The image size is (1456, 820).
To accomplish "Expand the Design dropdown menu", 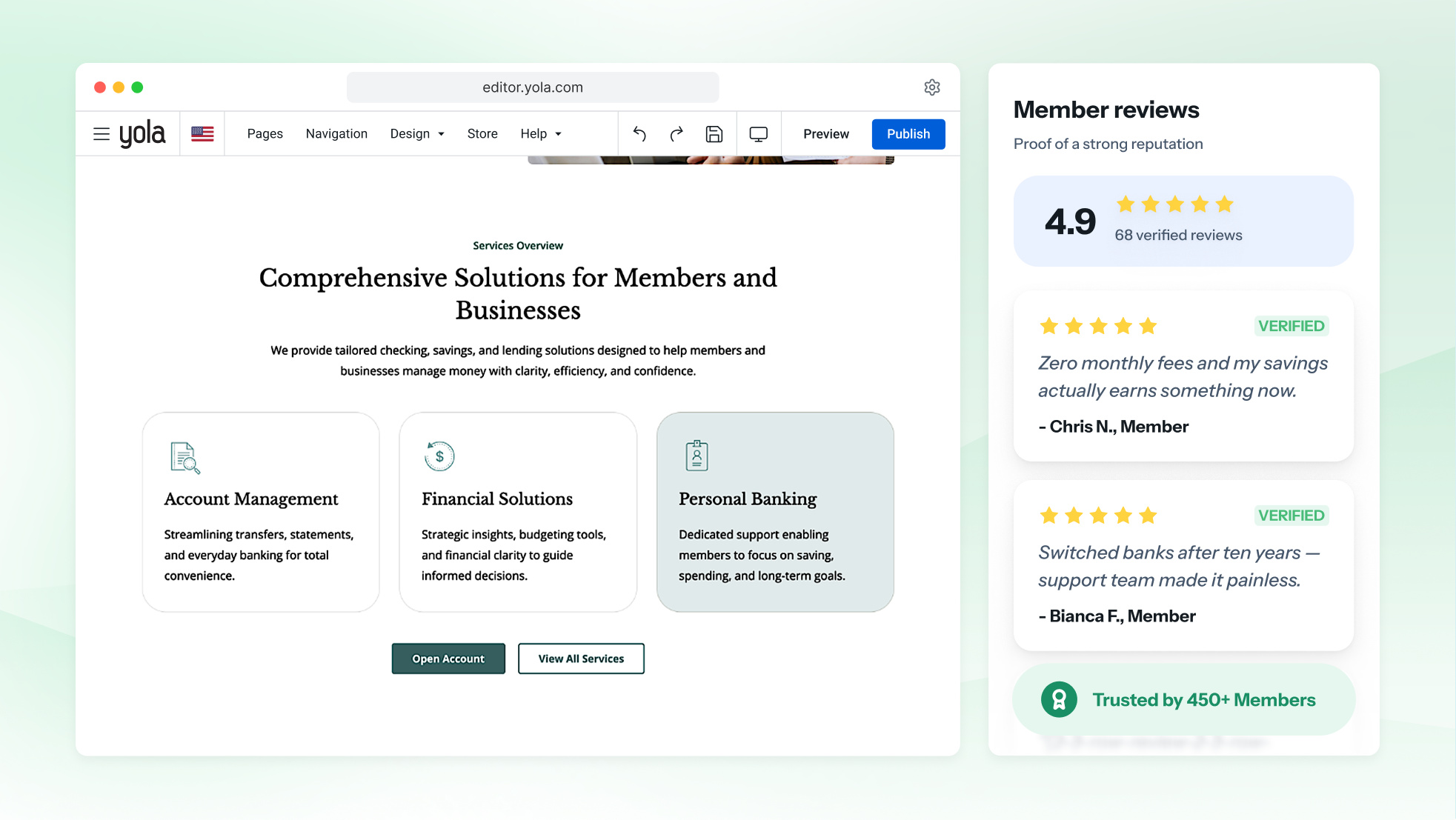I will [x=417, y=134].
